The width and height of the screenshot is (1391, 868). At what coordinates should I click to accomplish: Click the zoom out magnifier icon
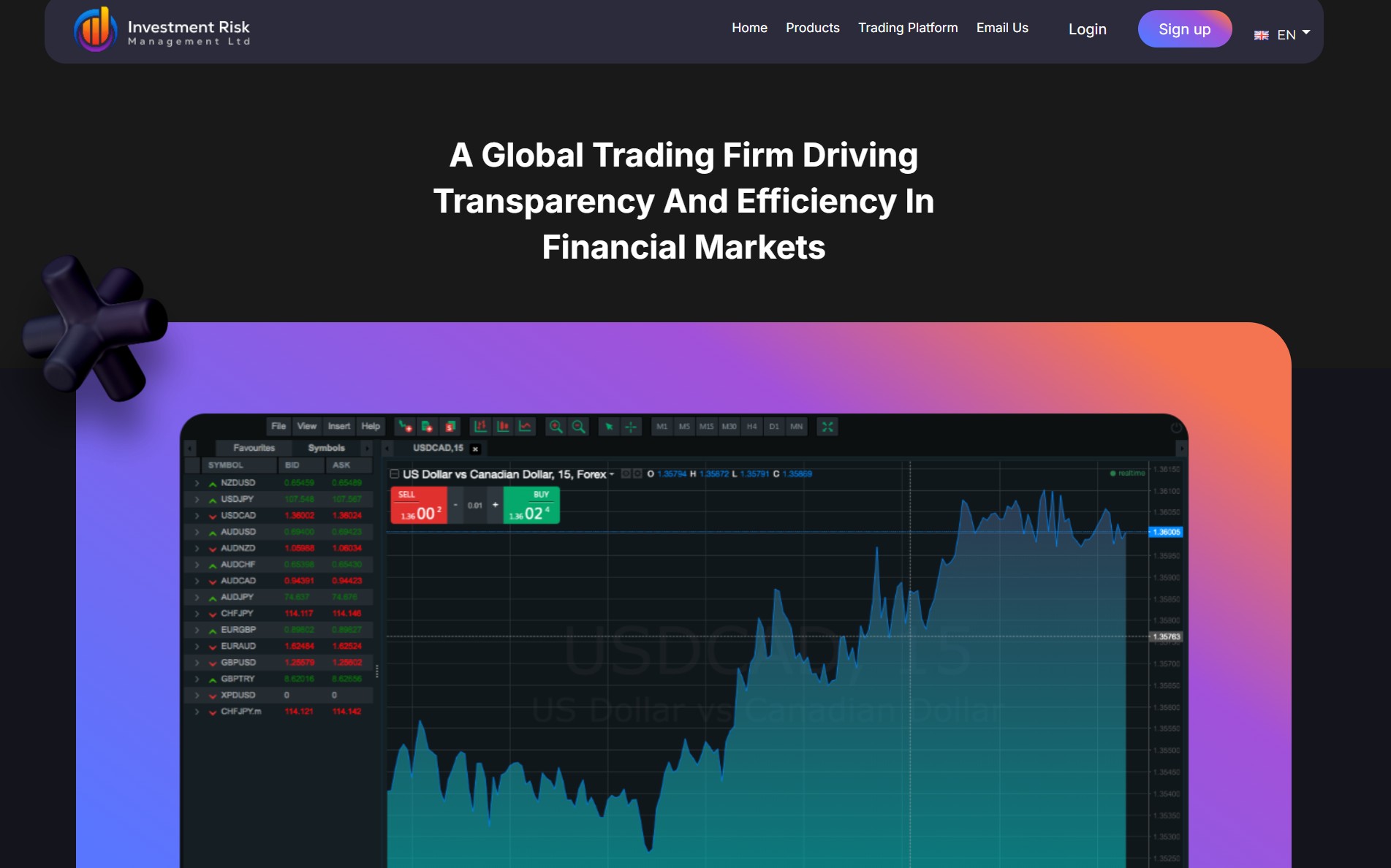tap(578, 427)
